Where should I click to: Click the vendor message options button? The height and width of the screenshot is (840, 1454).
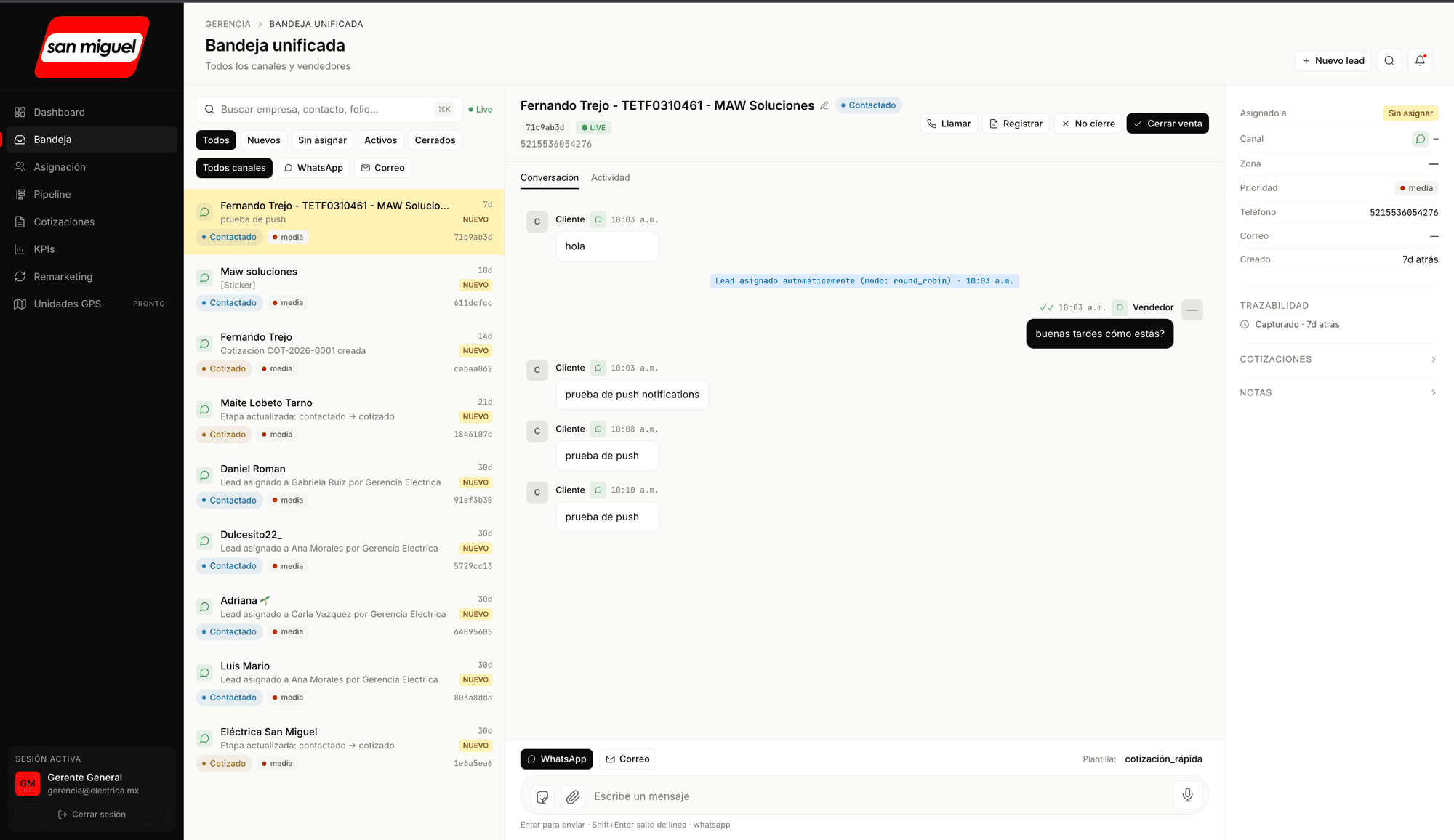pyautogui.click(x=1192, y=310)
